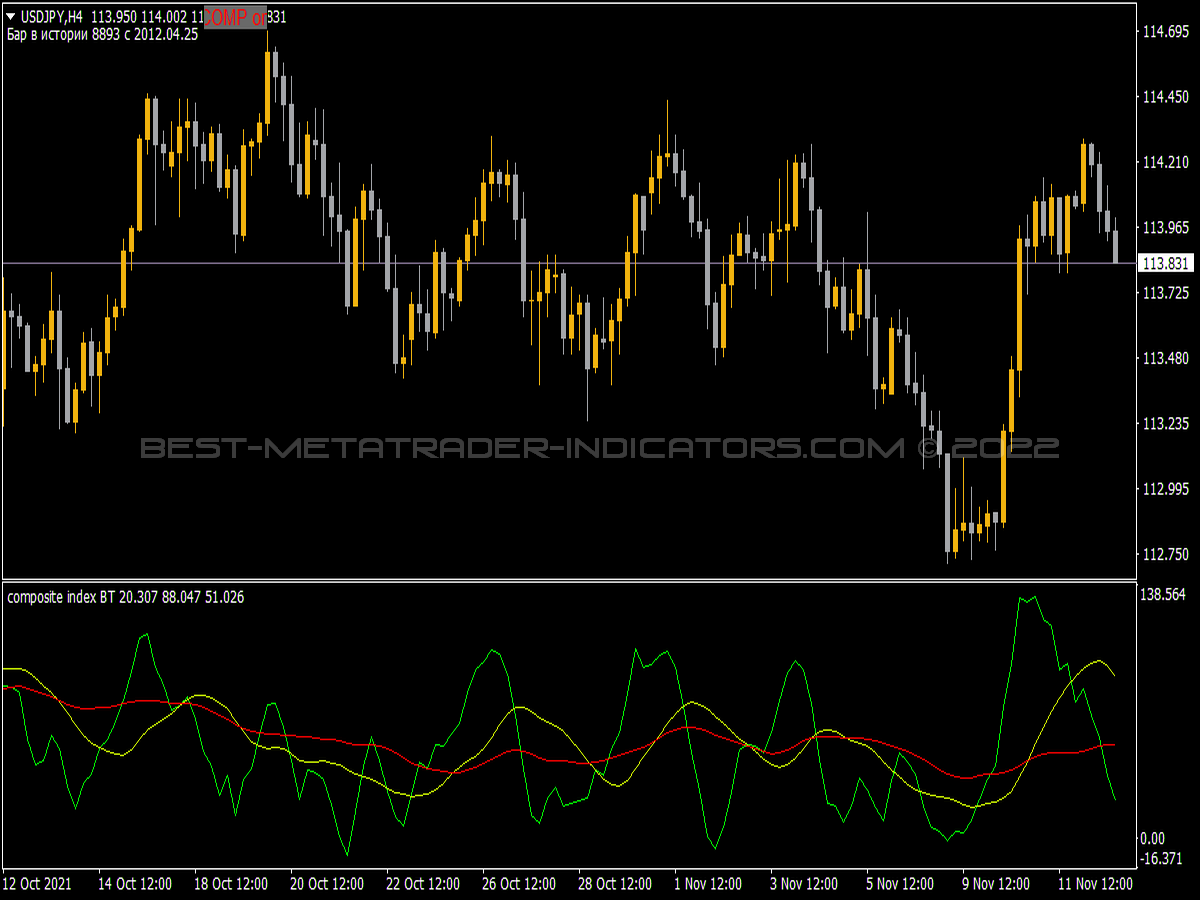This screenshot has width=1200, height=900.
Task: Select the current price tag 113.831
Action: pyautogui.click(x=1165, y=263)
